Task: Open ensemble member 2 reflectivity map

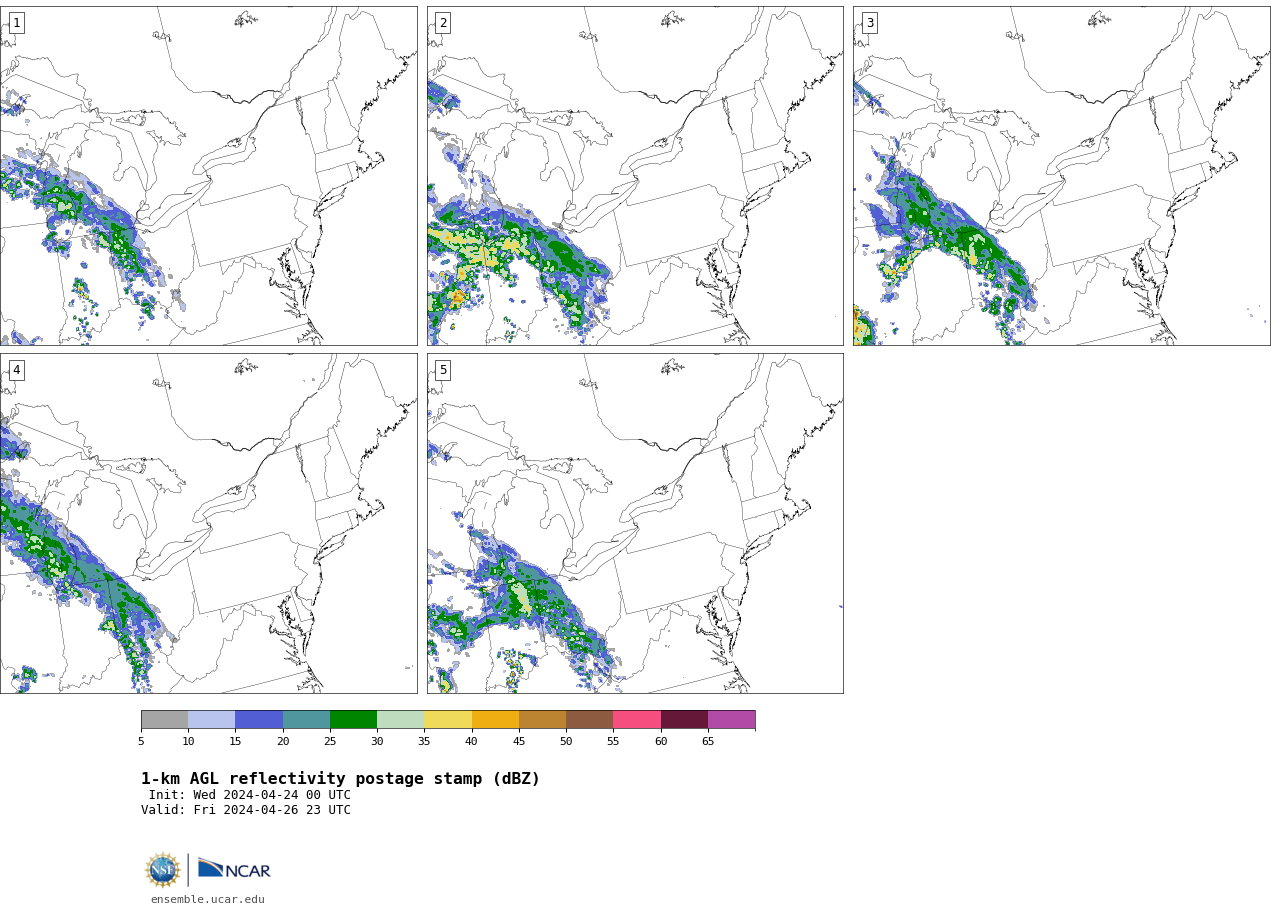Action: coord(635,176)
